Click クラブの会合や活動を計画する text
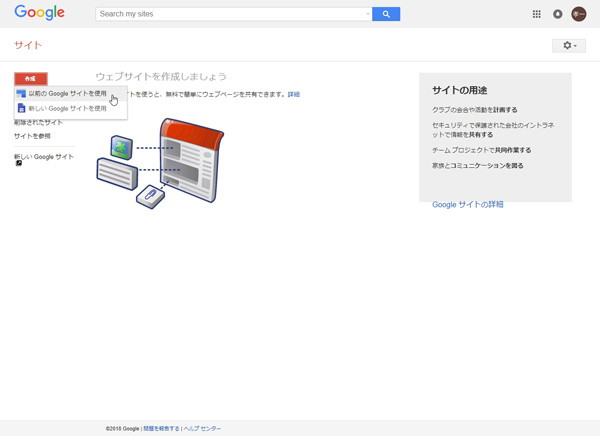This screenshot has width=600, height=436. point(474,110)
